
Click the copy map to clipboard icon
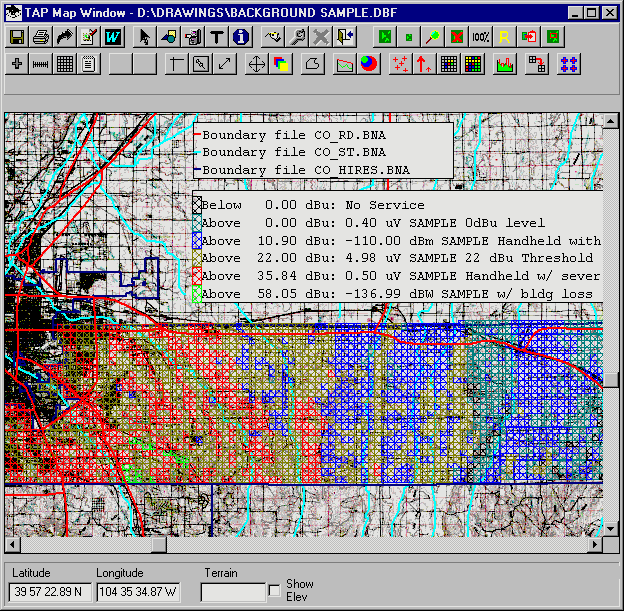528,37
